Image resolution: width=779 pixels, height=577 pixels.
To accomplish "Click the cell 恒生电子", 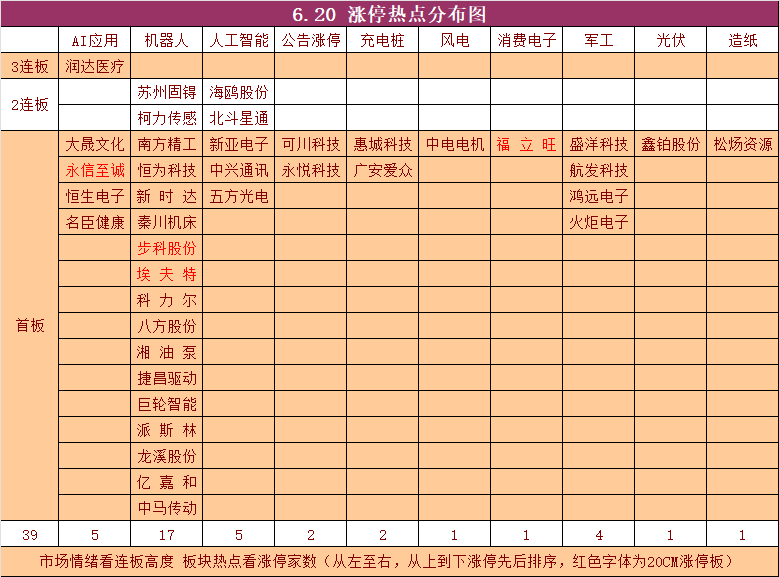I will tap(94, 196).
